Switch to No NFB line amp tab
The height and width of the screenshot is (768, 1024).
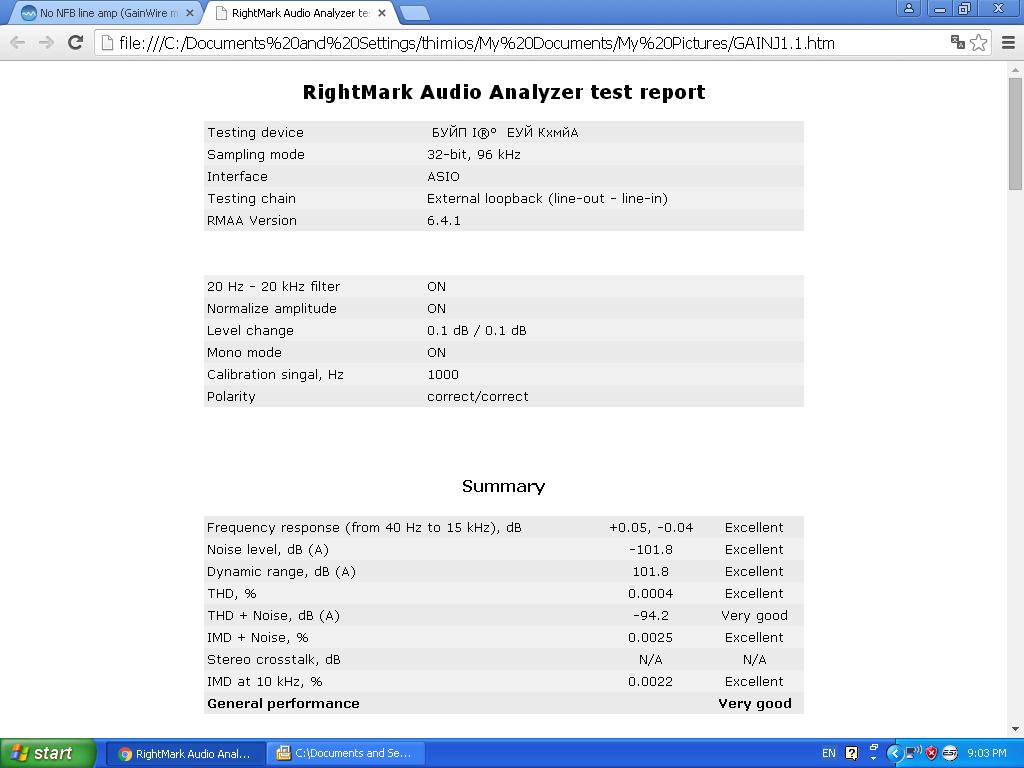[x=108, y=13]
